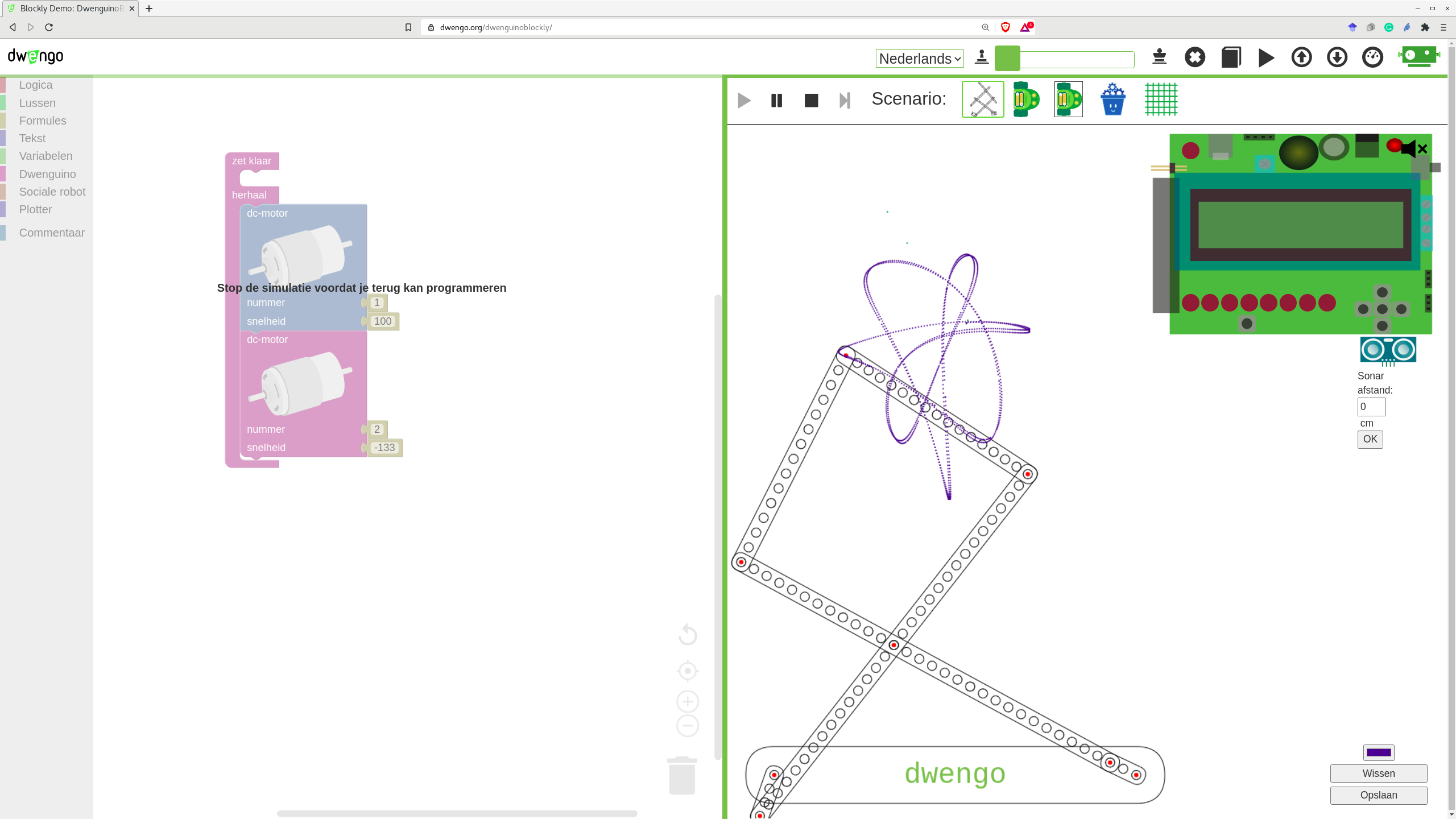Bookmark this page icon
The width and height of the screenshot is (1456, 819).
point(408,27)
